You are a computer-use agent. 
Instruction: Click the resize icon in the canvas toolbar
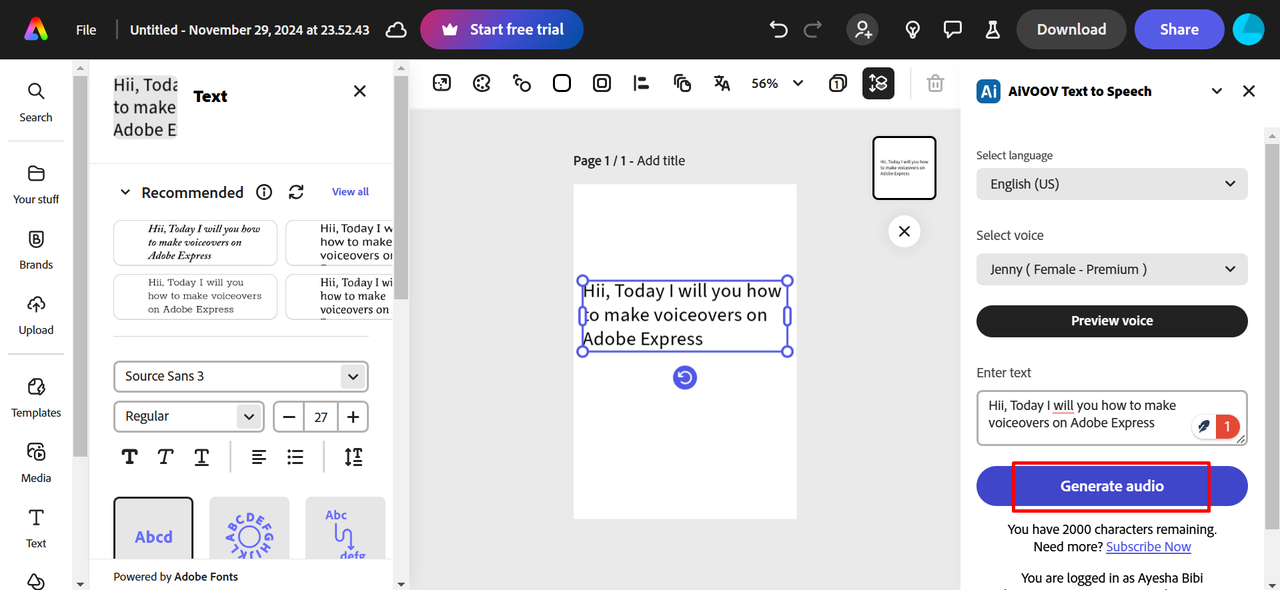point(441,83)
